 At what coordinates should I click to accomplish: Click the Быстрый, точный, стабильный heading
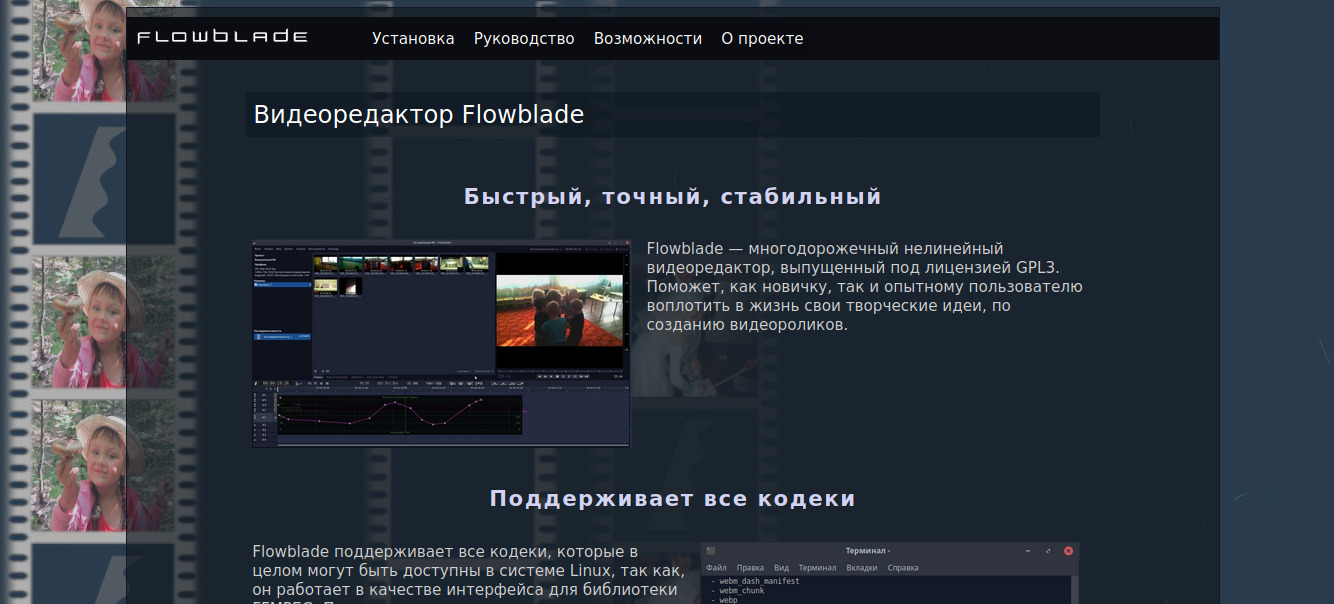point(673,197)
